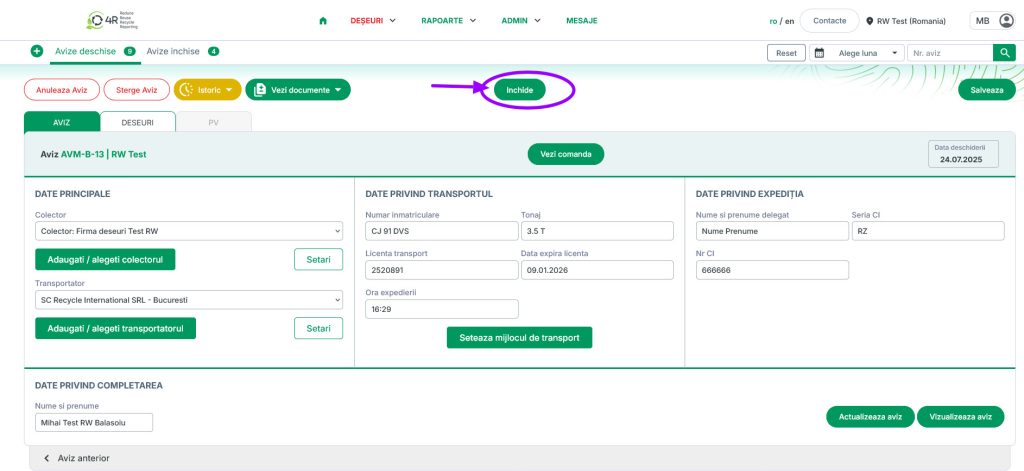Go back using Aviz anterior chevron
This screenshot has height=471, width=1024.
pos(46,458)
